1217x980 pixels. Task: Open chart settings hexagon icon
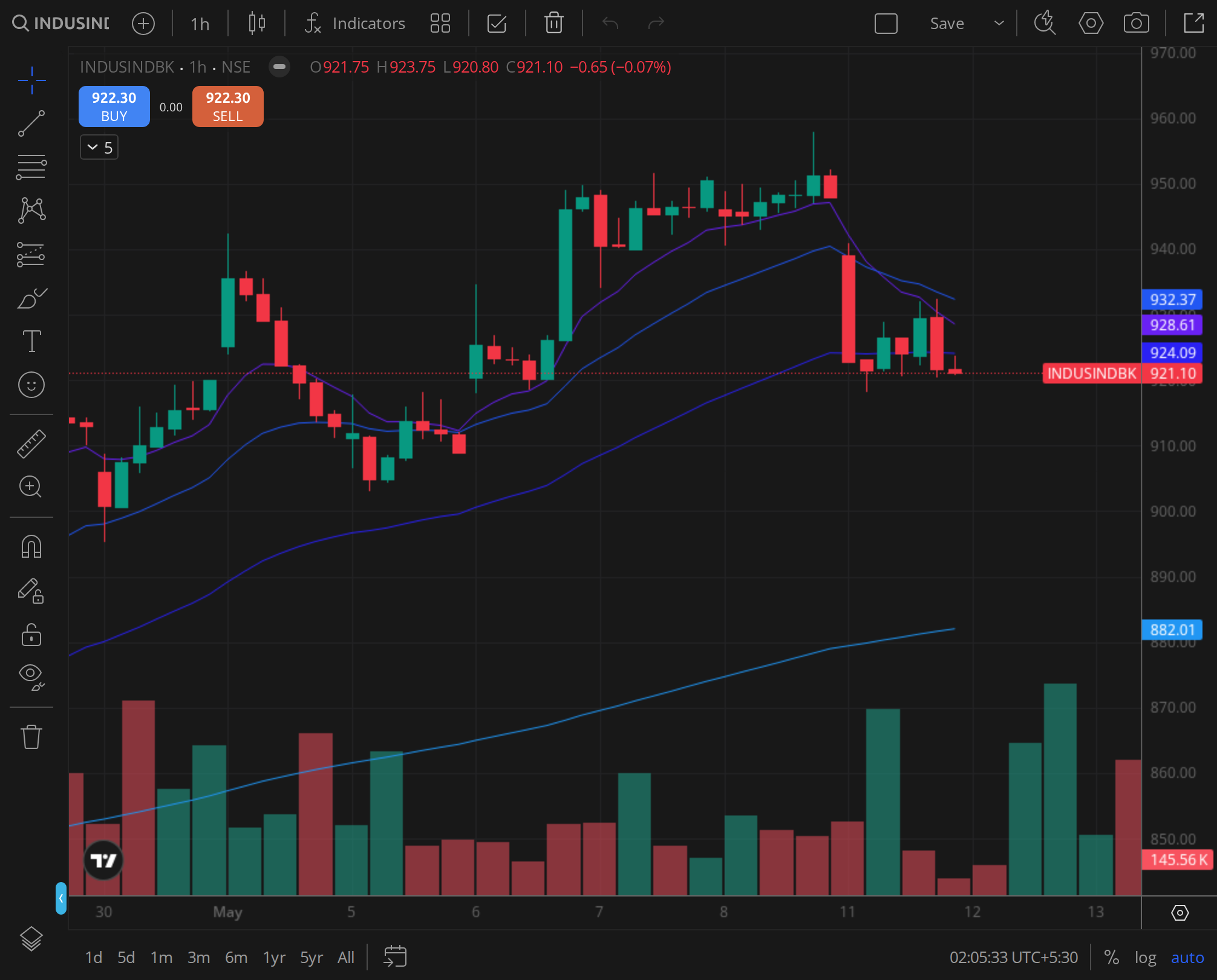click(x=1091, y=24)
